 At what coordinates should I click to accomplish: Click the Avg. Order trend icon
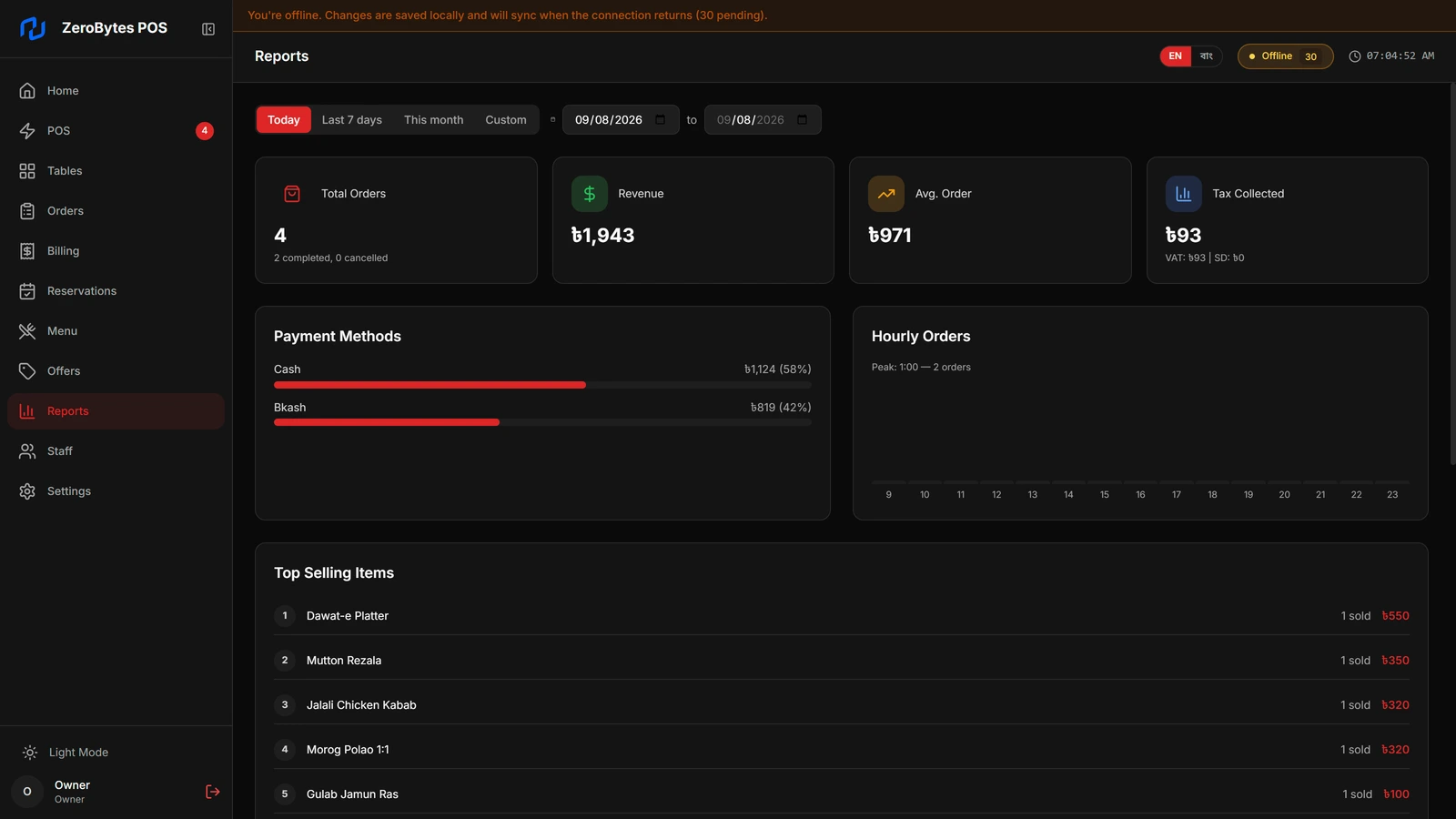(886, 194)
